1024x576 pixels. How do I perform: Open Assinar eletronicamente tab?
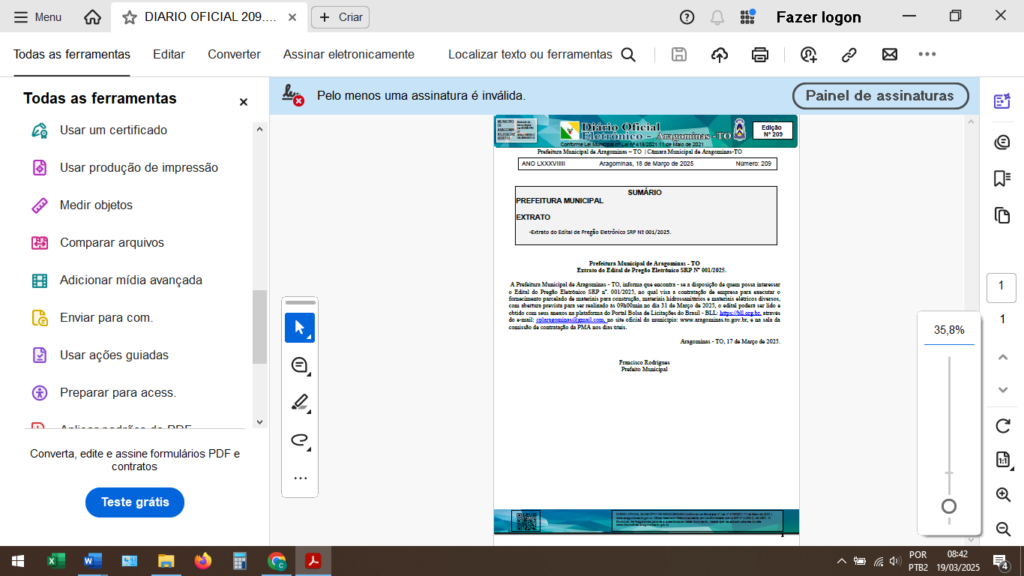tap(349, 55)
